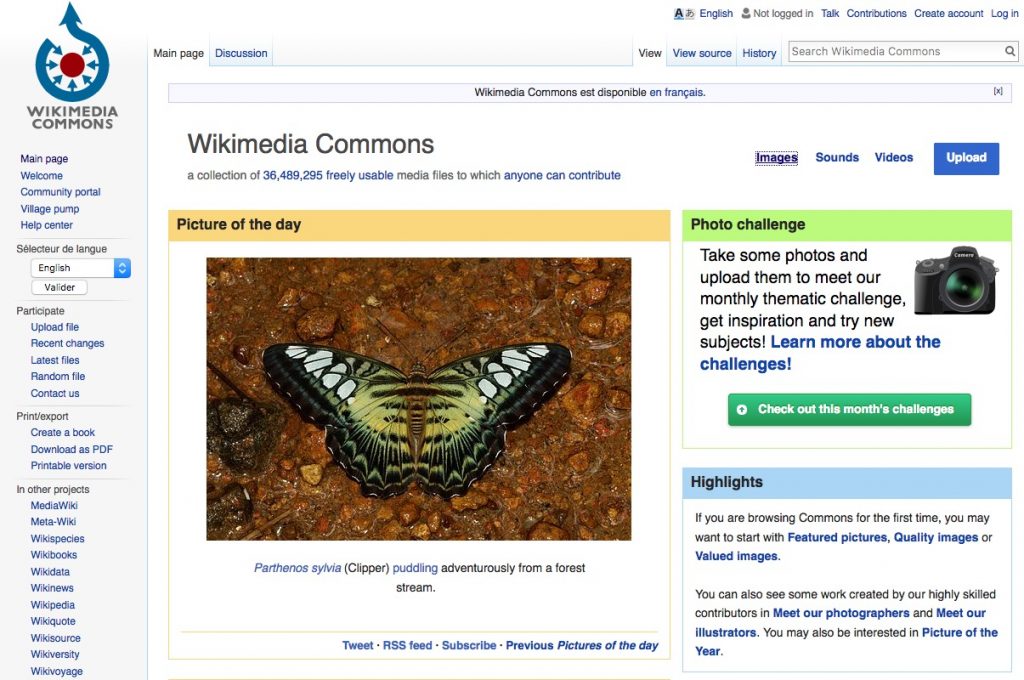This screenshot has width=1024, height=680.
Task: Click the blue Upload button
Action: (966, 158)
